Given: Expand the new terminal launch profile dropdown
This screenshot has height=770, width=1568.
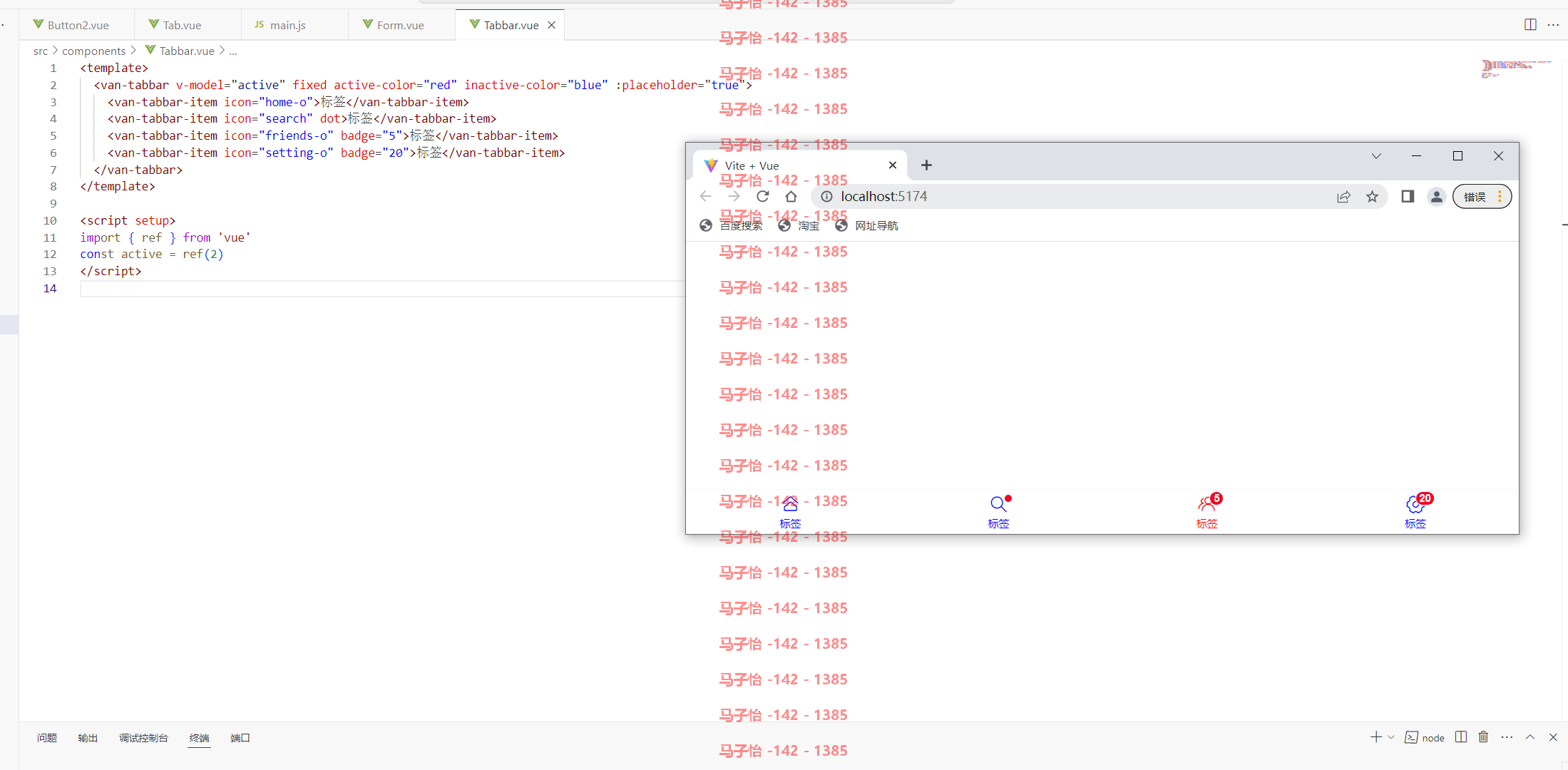Looking at the screenshot, I should pos(1391,737).
